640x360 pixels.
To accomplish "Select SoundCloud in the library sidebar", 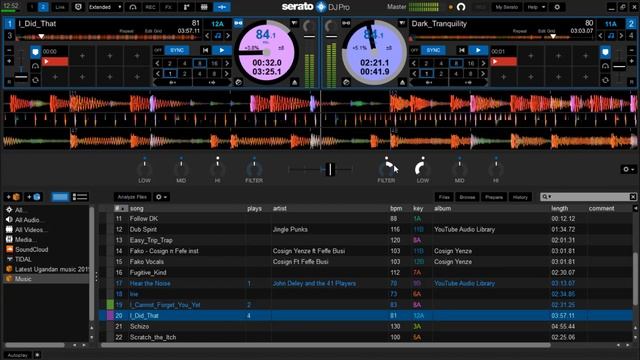I will 31,249.
